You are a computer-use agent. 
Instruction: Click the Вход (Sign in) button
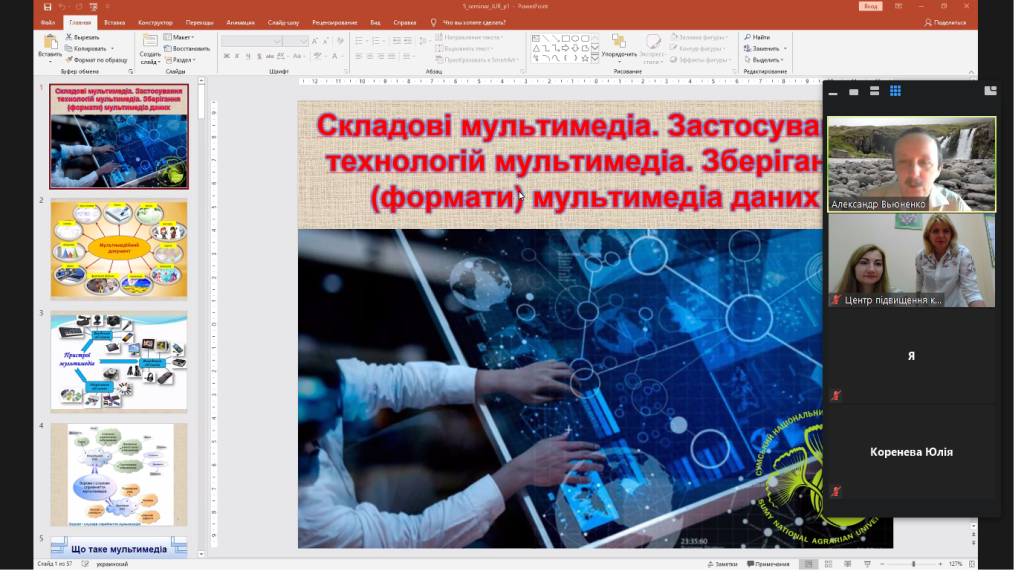pyautogui.click(x=871, y=6)
